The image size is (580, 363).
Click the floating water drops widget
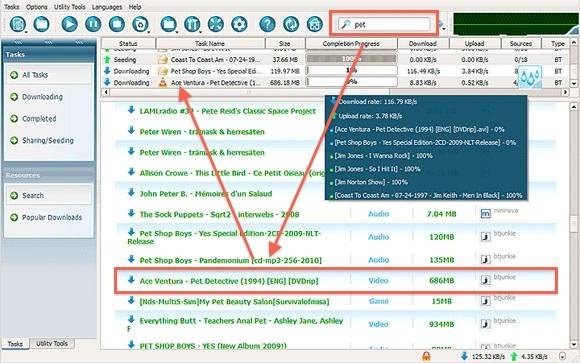coord(530,77)
